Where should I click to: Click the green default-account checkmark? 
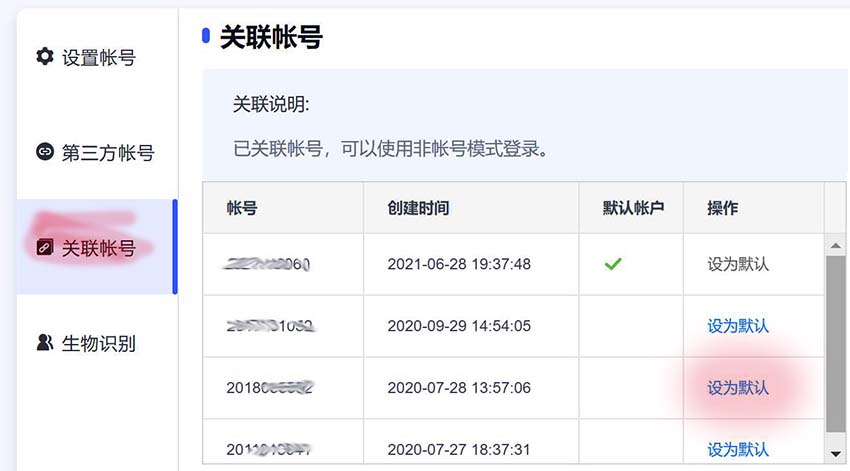pyautogui.click(x=613, y=264)
